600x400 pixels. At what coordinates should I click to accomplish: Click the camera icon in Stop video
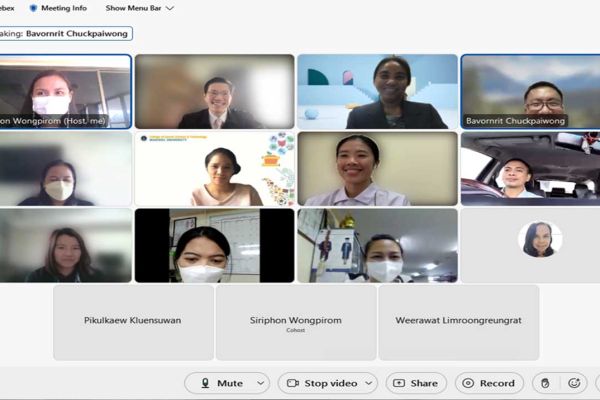293,383
